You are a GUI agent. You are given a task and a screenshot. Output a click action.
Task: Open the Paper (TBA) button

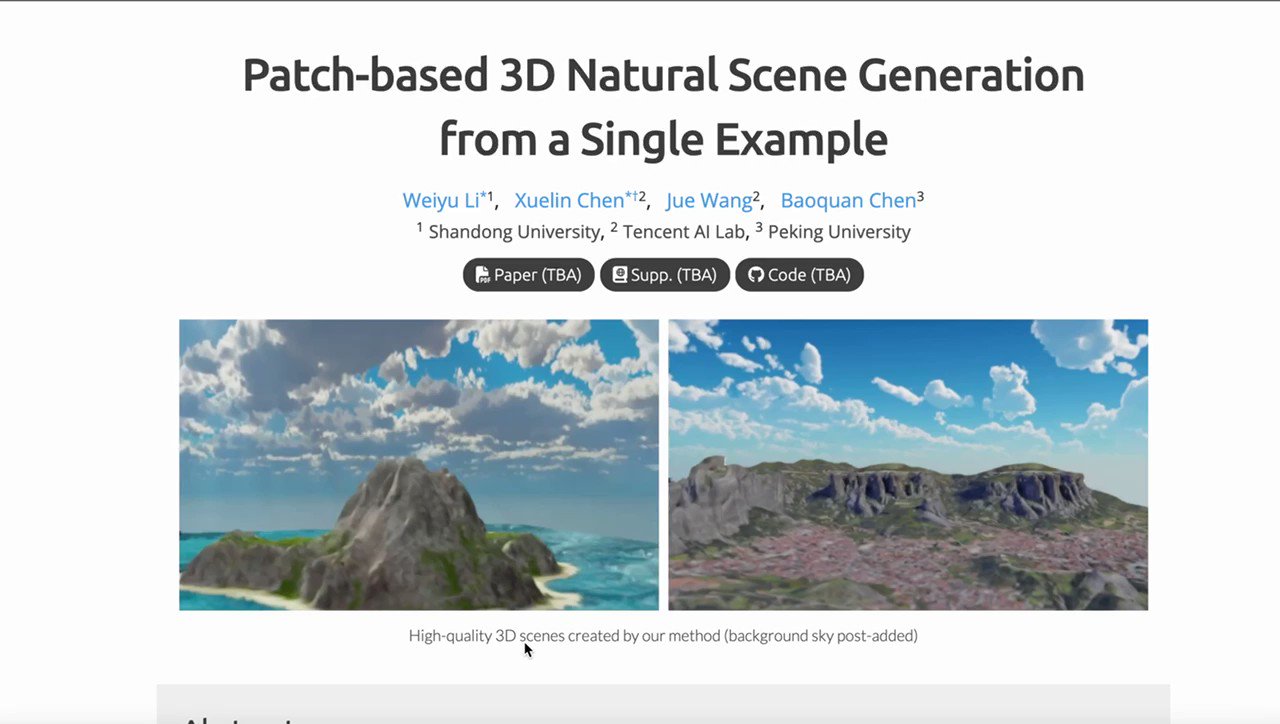click(528, 274)
